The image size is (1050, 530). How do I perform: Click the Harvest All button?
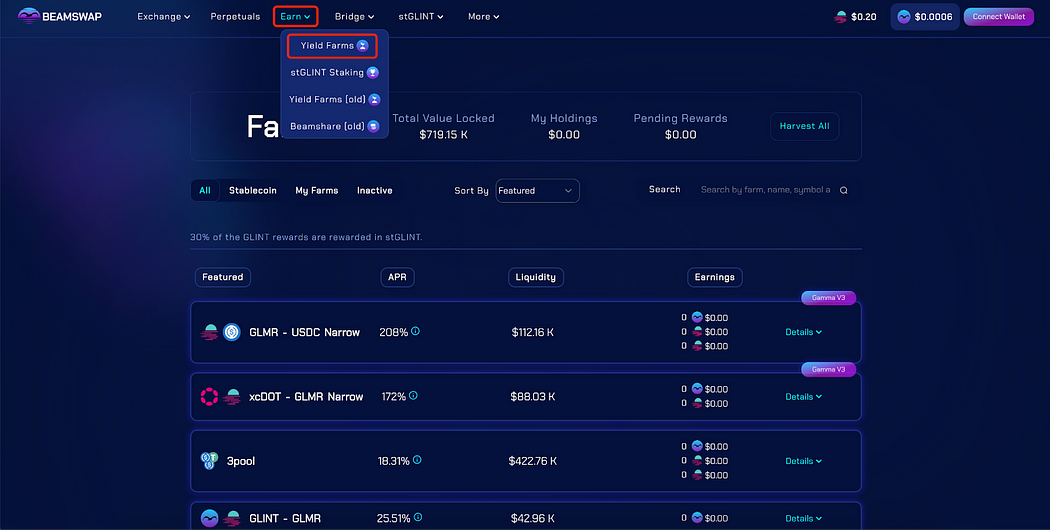click(x=804, y=126)
